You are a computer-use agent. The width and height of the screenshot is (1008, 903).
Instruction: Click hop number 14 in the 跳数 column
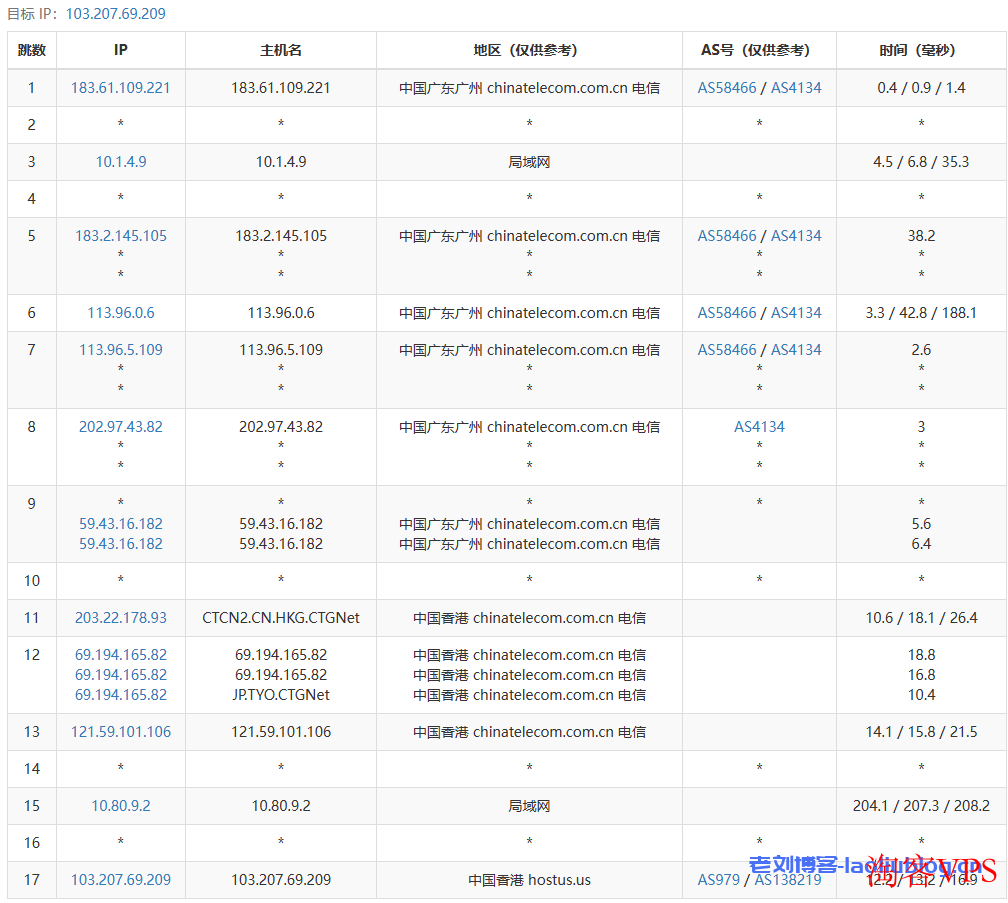tap(32, 769)
